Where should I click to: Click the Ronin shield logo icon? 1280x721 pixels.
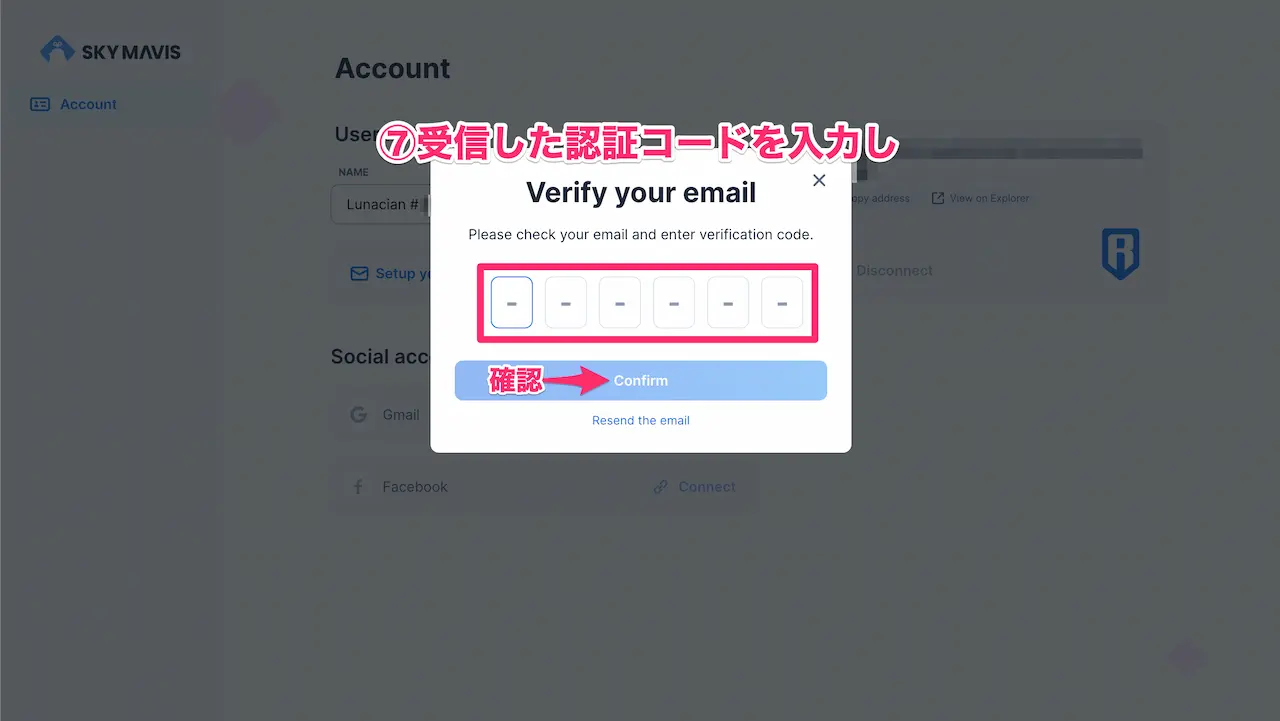(1120, 253)
